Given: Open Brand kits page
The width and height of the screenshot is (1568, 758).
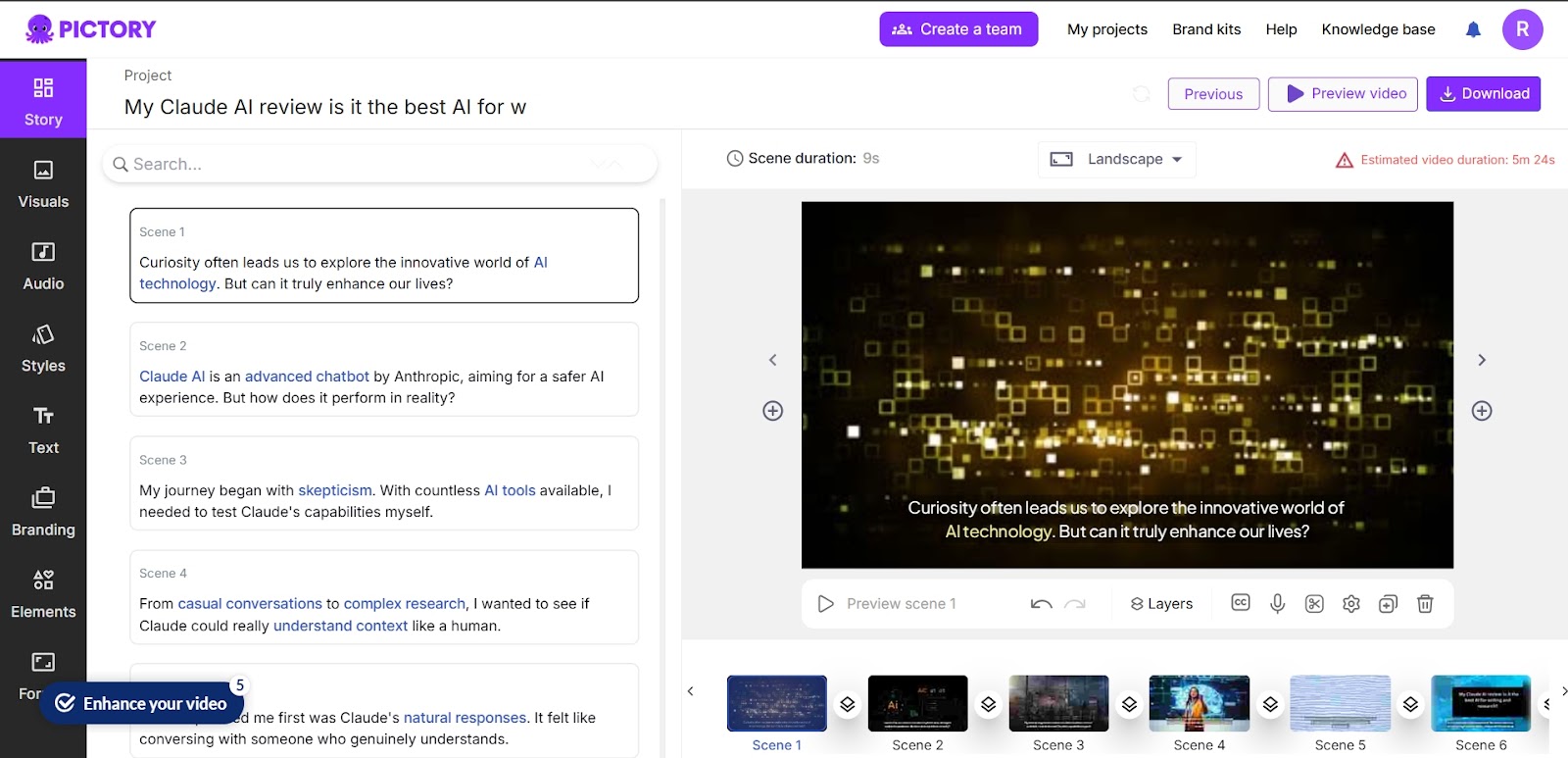Looking at the screenshot, I should click(1206, 29).
